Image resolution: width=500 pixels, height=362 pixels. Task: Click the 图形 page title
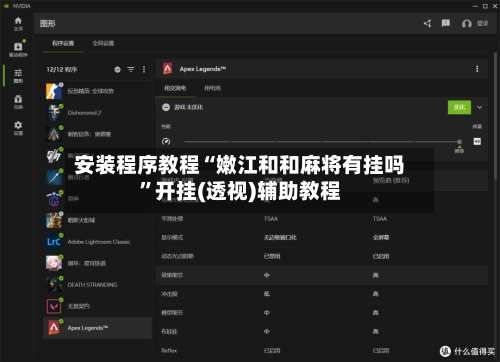48,24
